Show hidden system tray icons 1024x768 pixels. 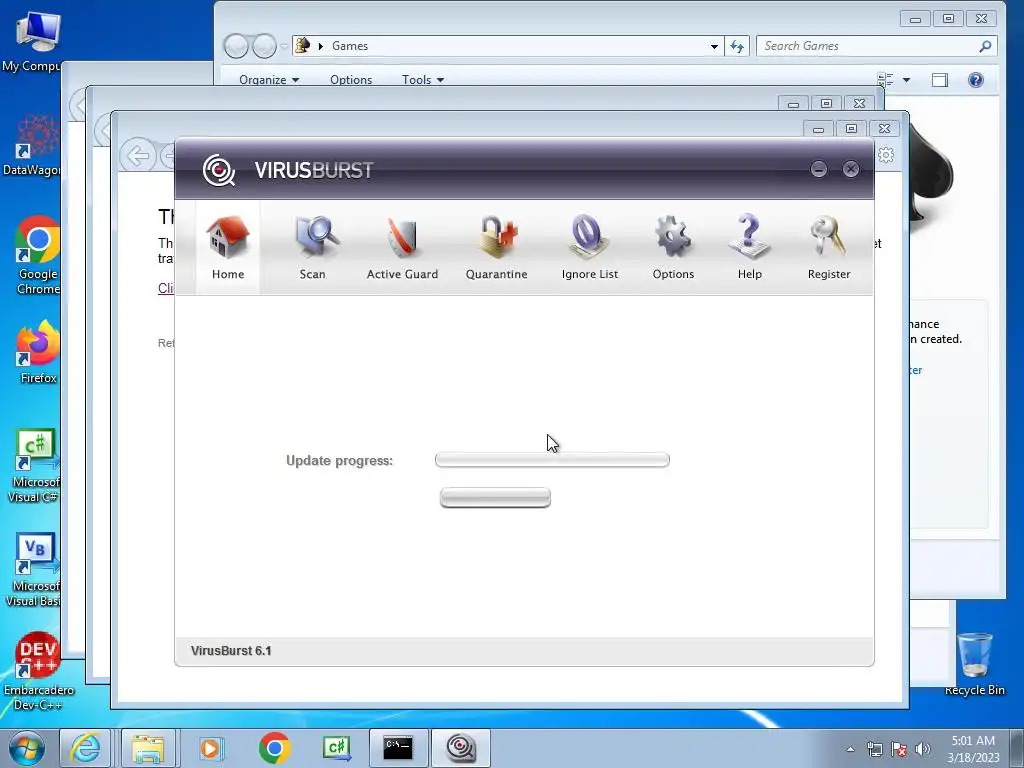pyautogui.click(x=850, y=749)
